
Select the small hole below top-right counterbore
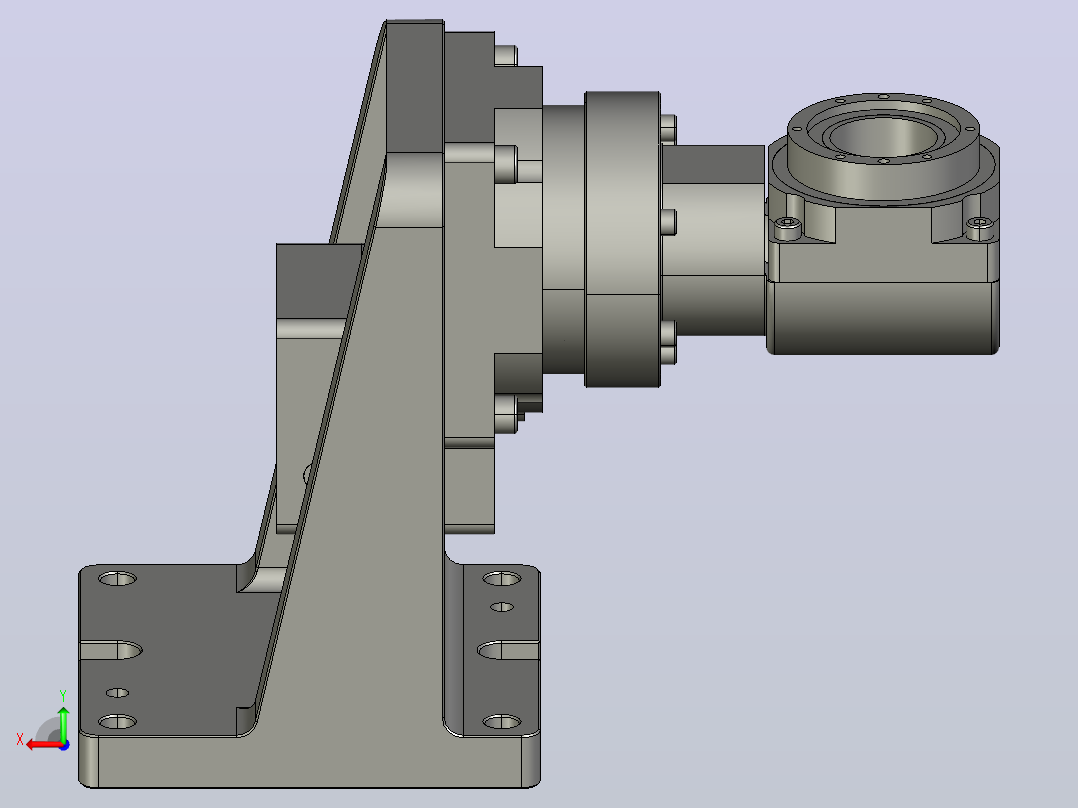click(502, 607)
